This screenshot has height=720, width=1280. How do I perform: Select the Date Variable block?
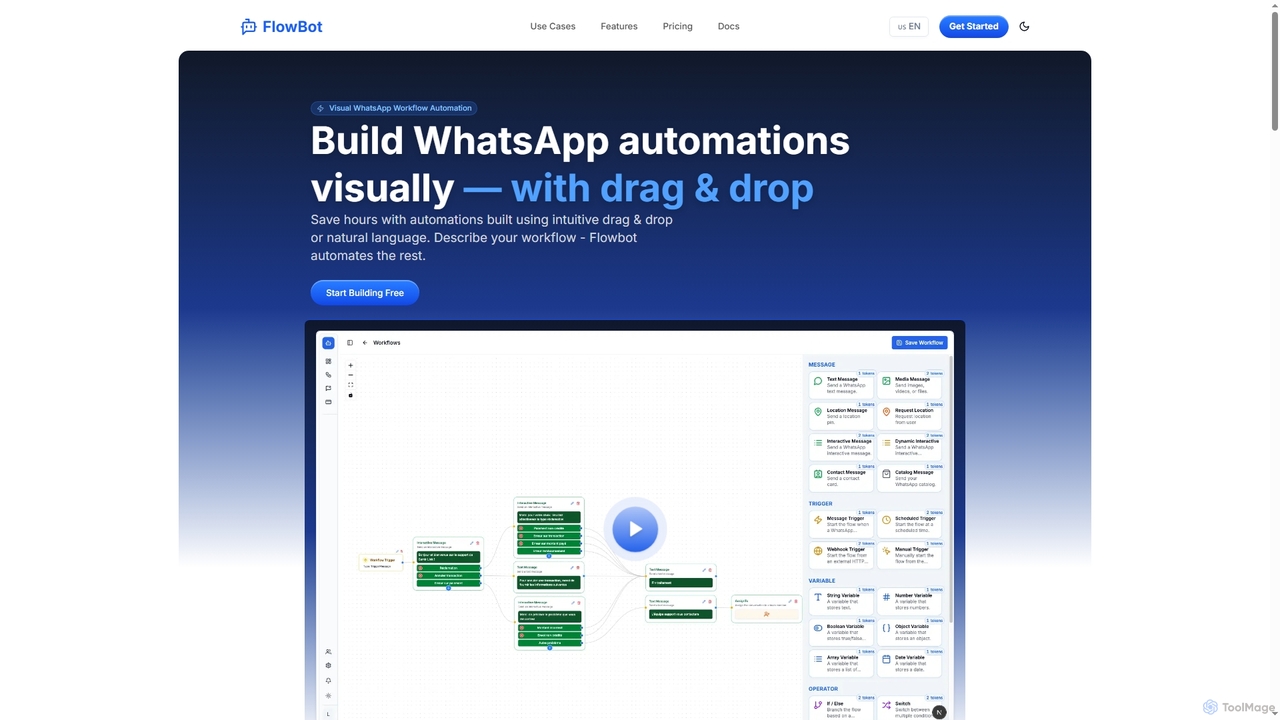(910, 663)
